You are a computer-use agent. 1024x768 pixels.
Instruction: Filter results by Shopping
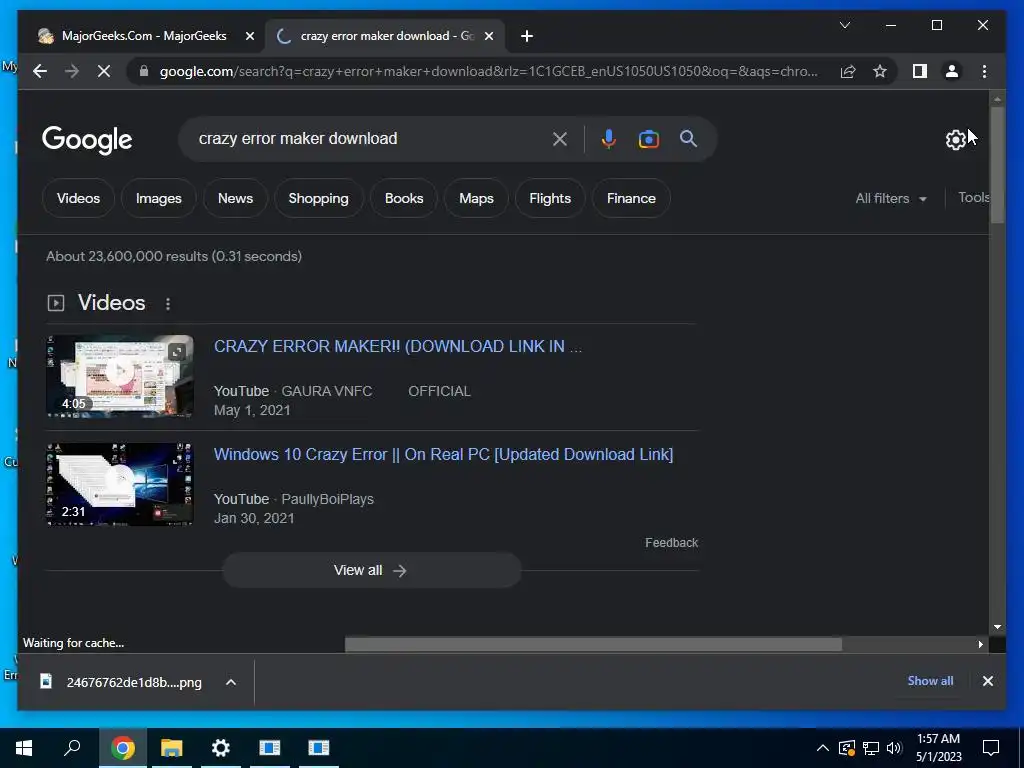[319, 198]
